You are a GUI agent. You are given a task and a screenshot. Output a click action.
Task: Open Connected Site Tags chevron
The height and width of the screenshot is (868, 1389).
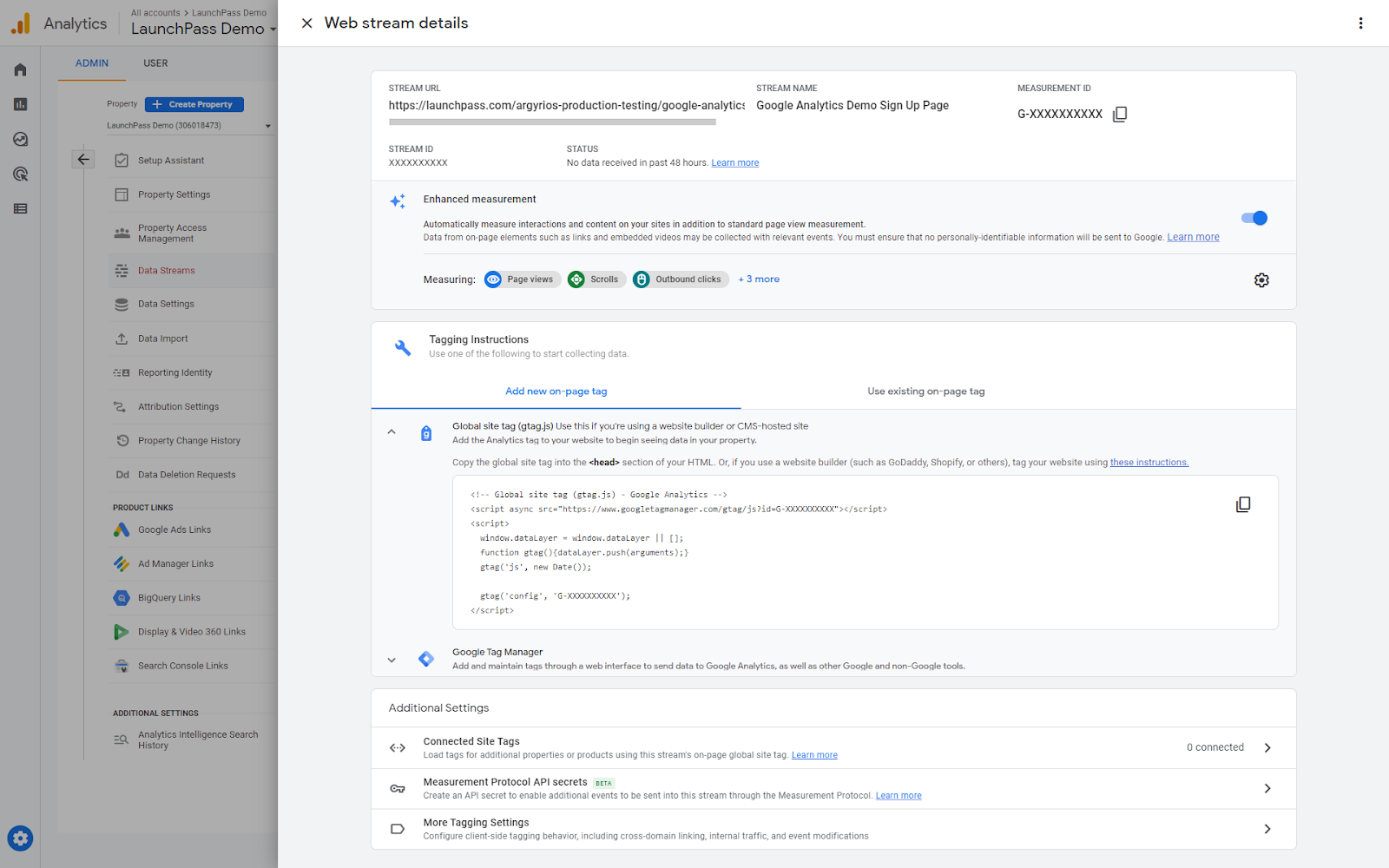[x=1267, y=747]
